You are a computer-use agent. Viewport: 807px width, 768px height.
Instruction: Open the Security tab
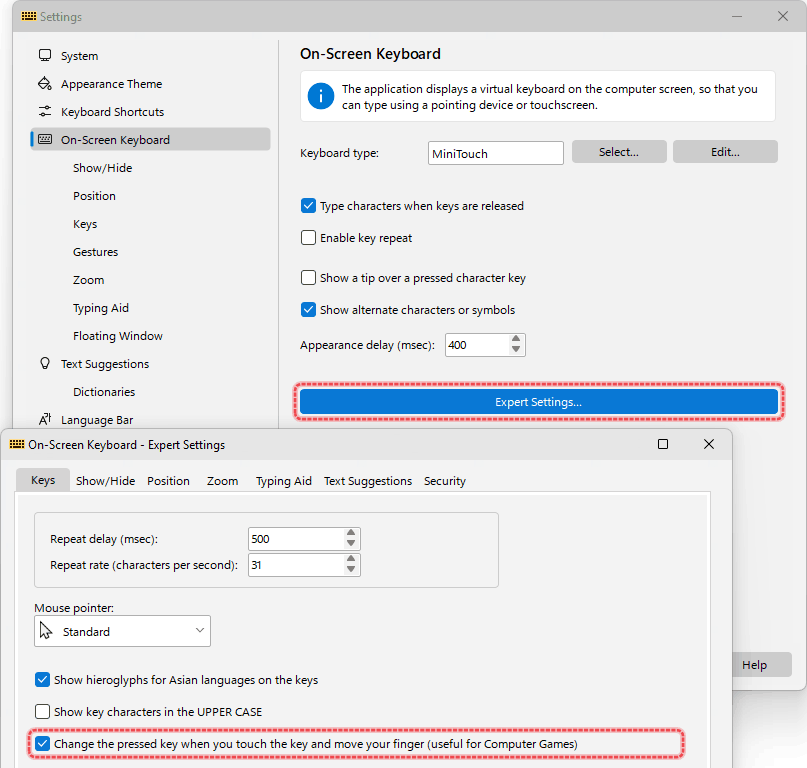pos(445,481)
